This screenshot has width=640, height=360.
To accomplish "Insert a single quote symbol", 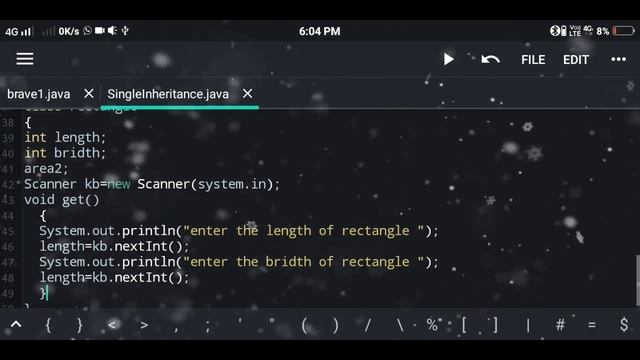I will 240,322.
